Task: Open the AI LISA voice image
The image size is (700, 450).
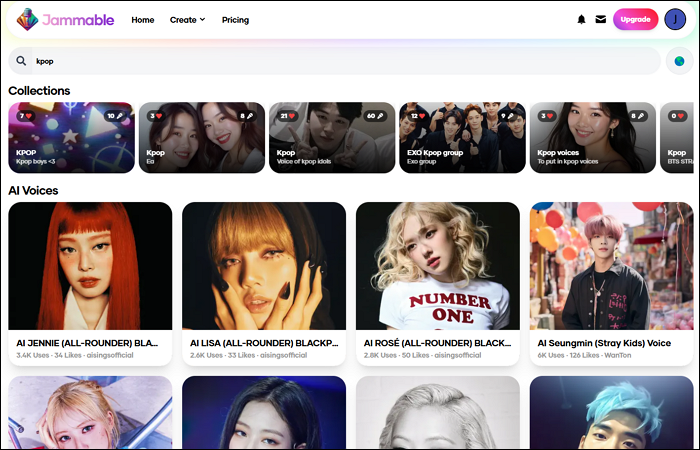Action: tap(264, 266)
